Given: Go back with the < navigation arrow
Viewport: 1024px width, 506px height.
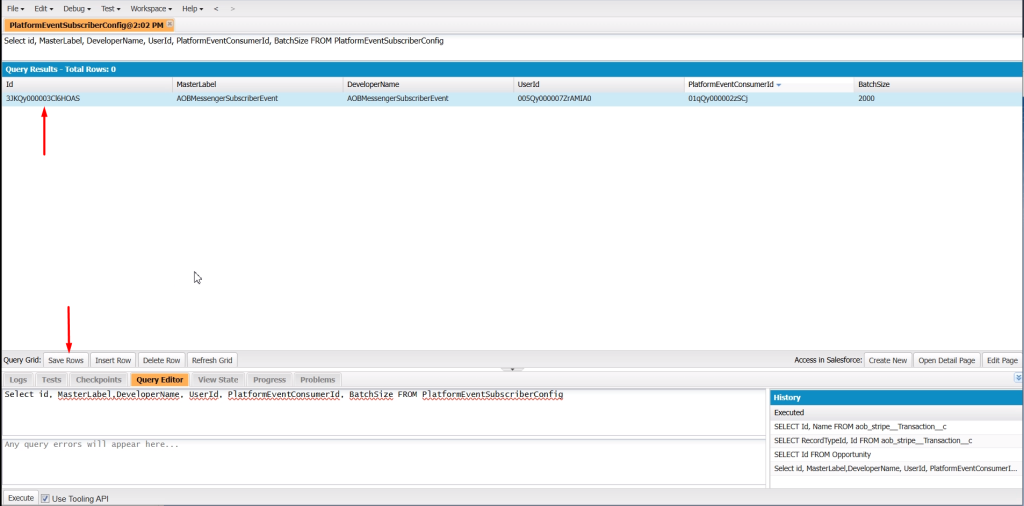Looking at the screenshot, I should point(216,9).
